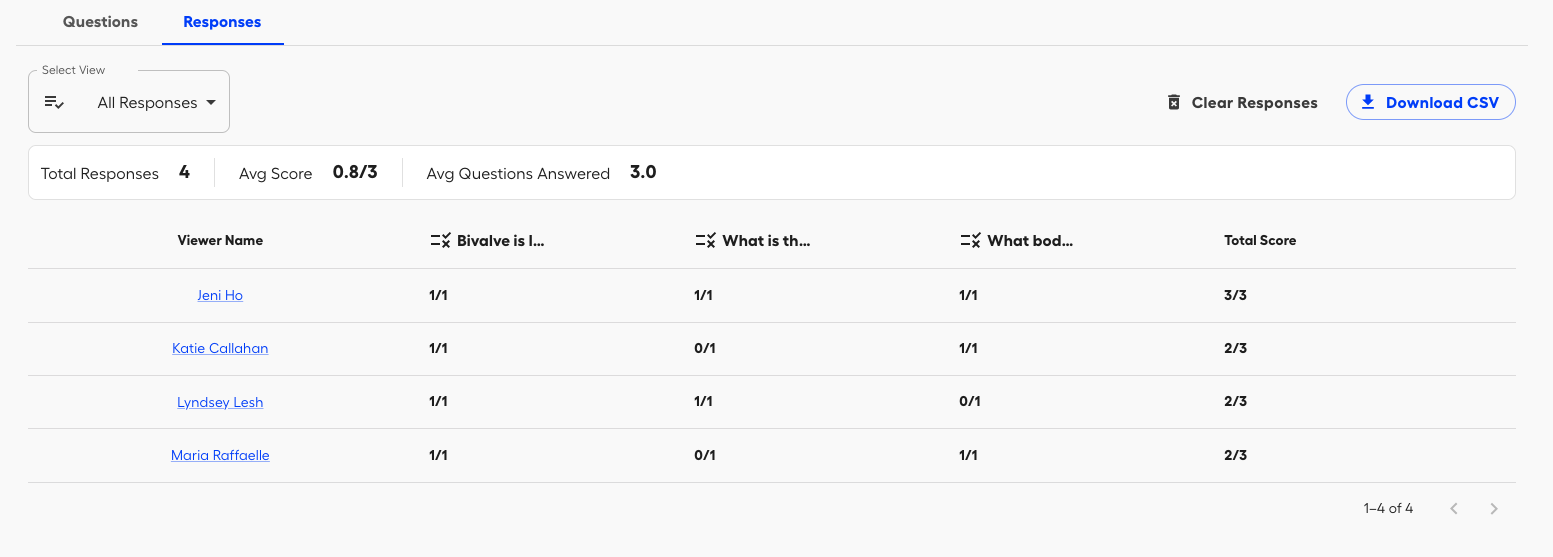Click the Viewer Name column header
1553x557 pixels.
pos(220,240)
